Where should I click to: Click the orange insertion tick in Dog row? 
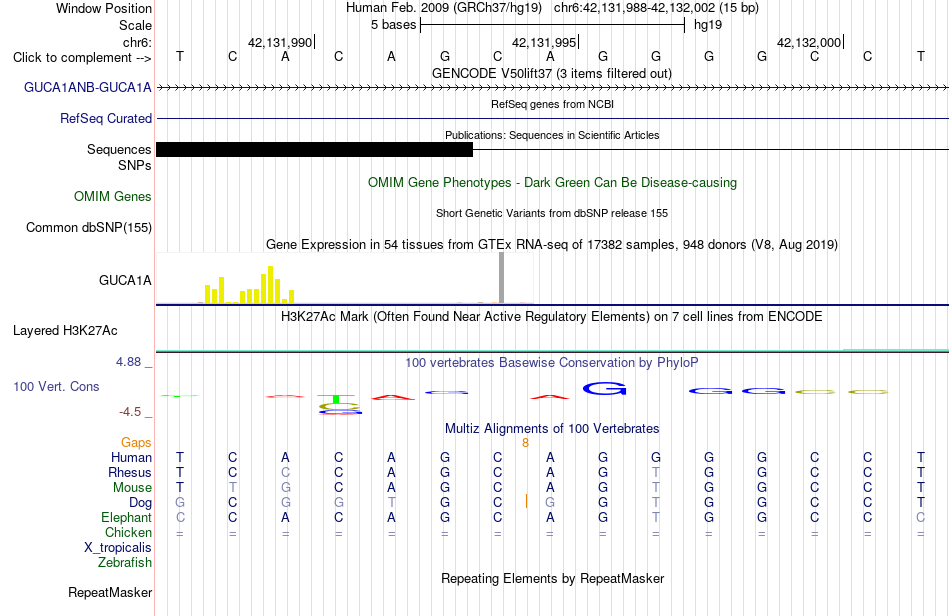coord(526,502)
